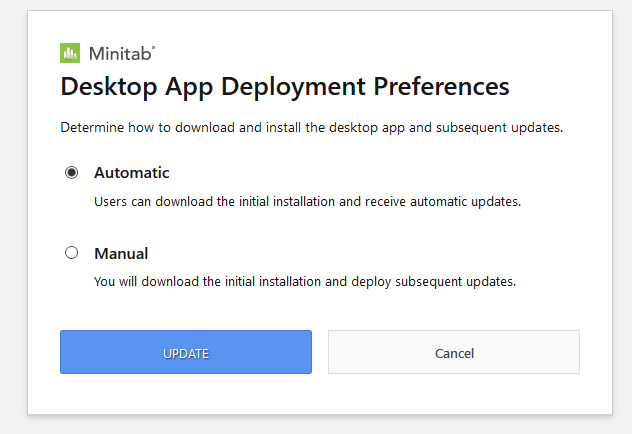
Task: Click the 'Determine how to download' description
Action: [x=311, y=127]
